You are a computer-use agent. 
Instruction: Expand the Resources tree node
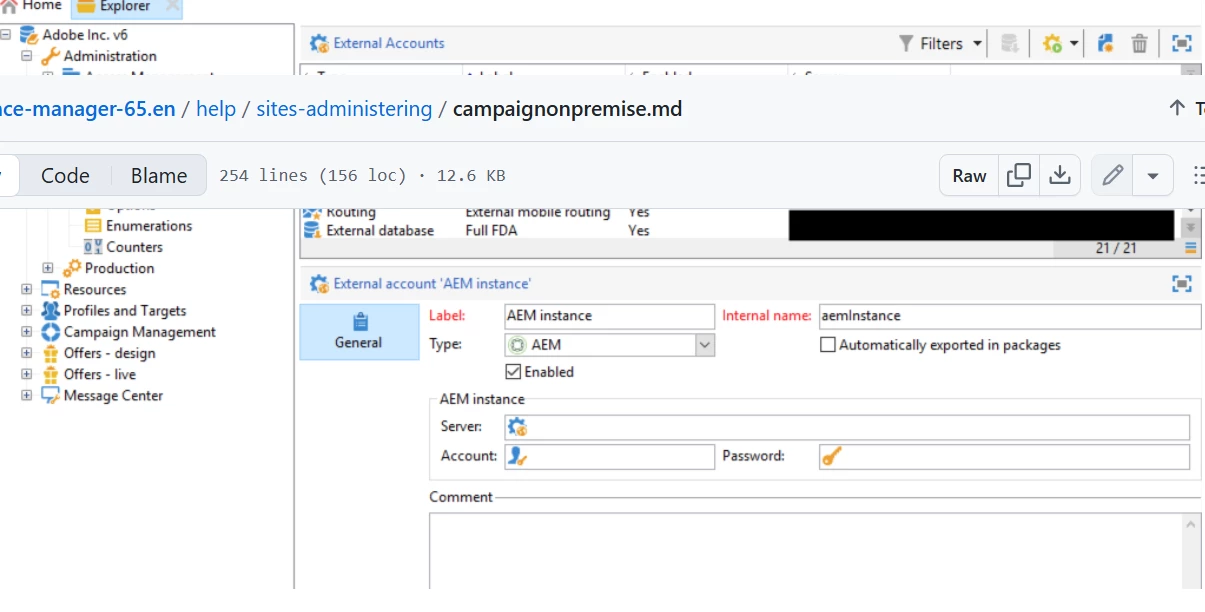click(x=27, y=289)
